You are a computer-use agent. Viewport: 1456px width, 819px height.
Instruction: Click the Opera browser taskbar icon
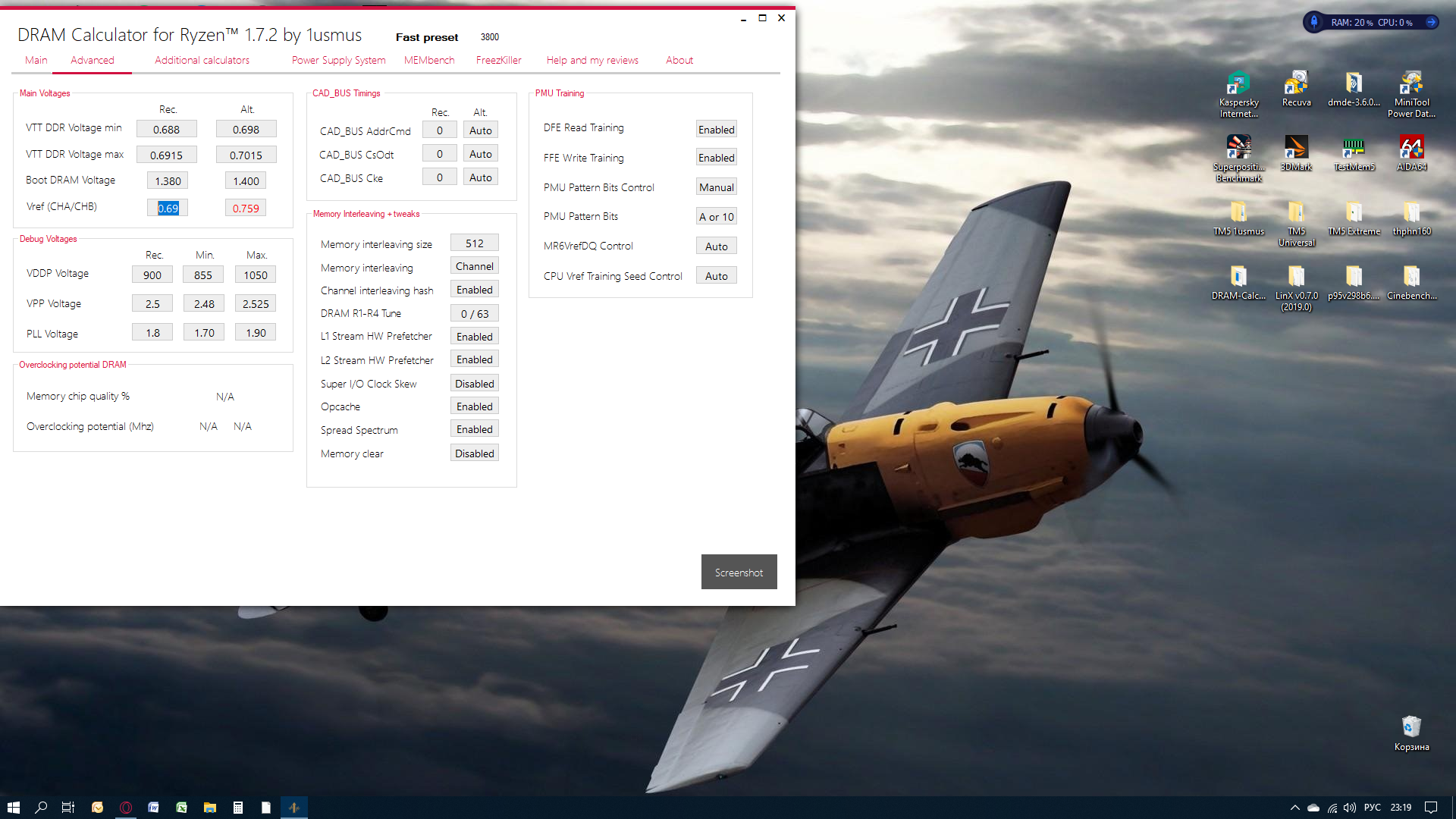pos(126,808)
